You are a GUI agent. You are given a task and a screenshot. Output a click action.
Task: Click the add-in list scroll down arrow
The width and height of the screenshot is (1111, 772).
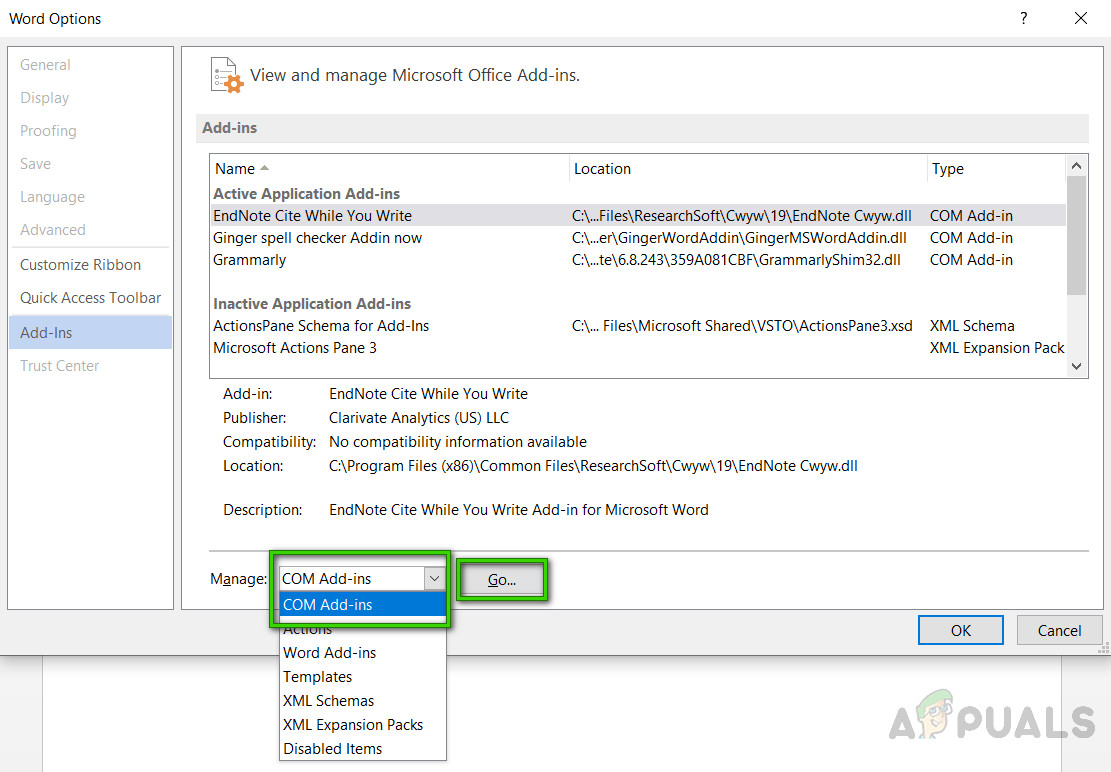(x=1076, y=366)
